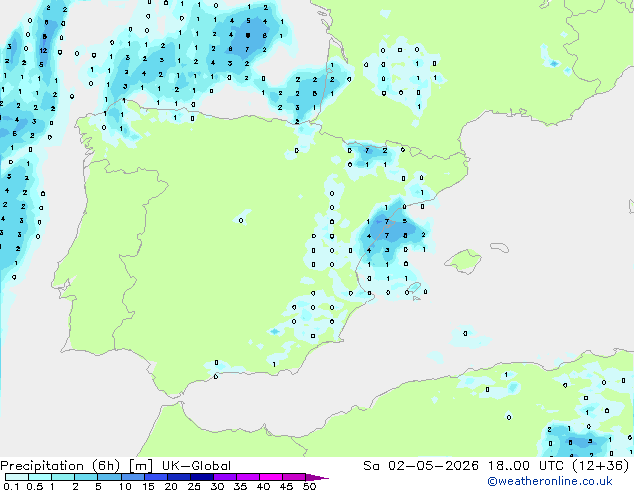Click the legend label '0.5'

[34, 486]
